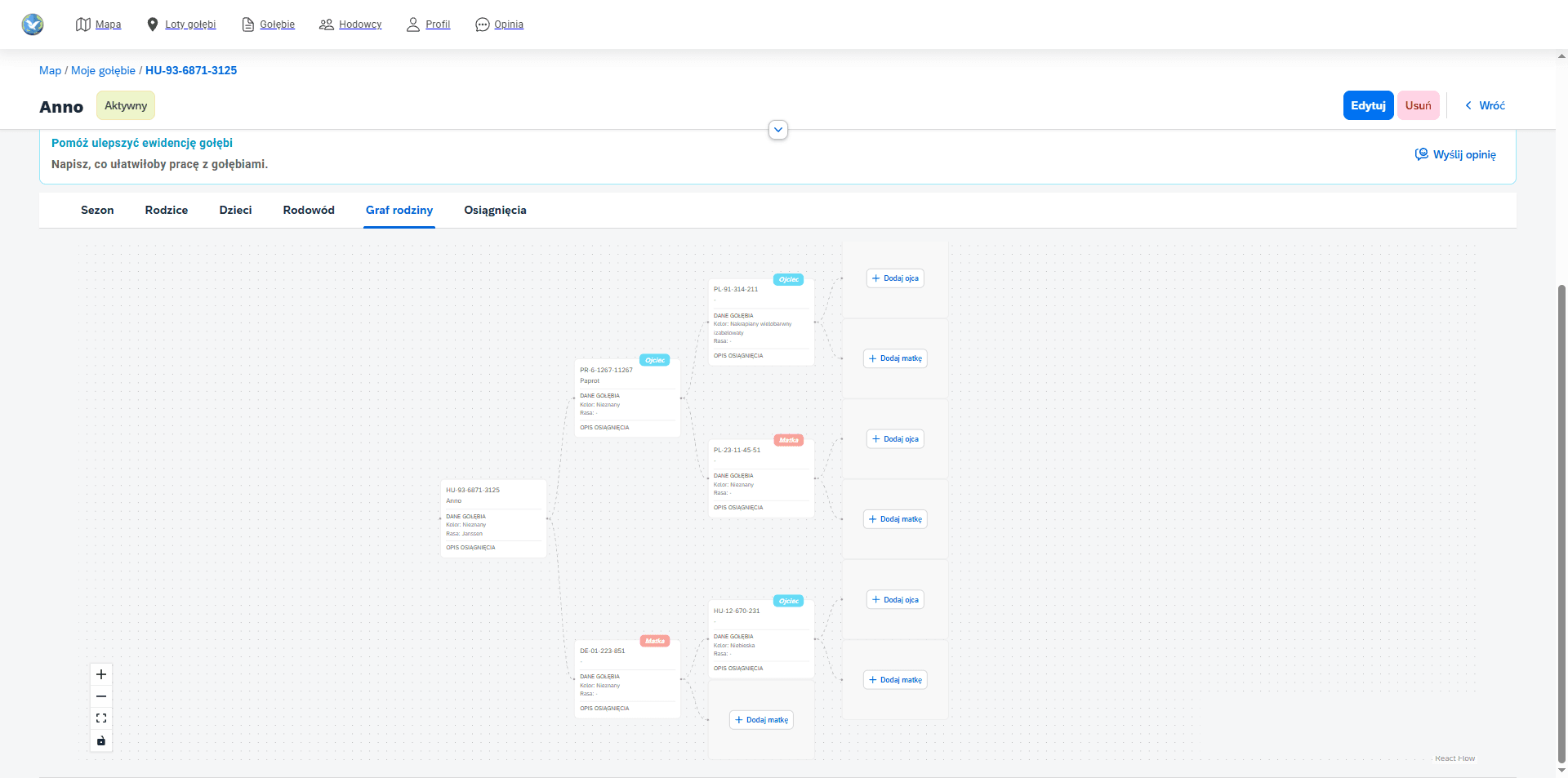Switch to the Sezon tab
Screen dimensions: 1568x778
click(97, 210)
